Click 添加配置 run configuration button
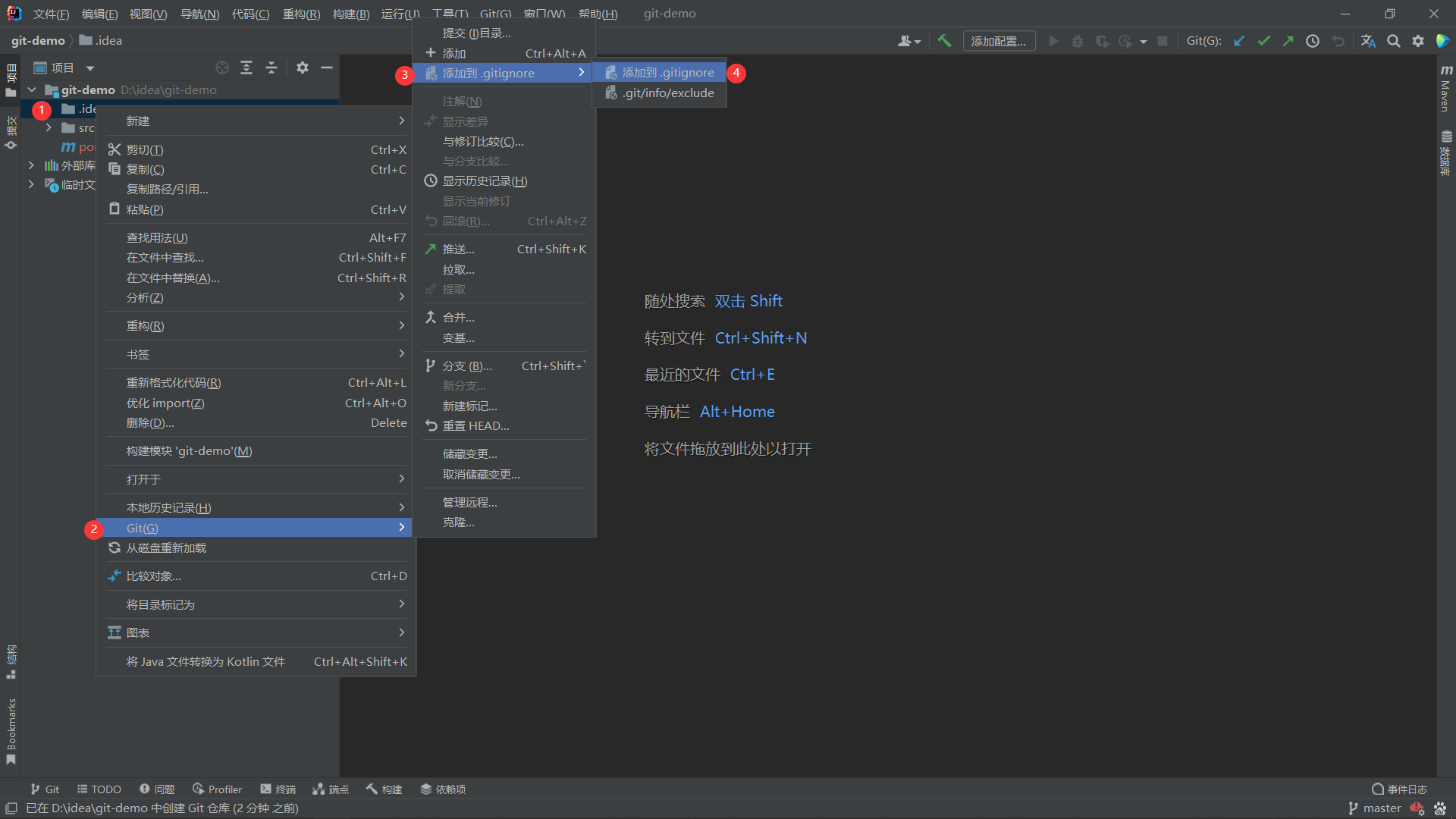Screen dimensions: 1456x819 pos(999,41)
